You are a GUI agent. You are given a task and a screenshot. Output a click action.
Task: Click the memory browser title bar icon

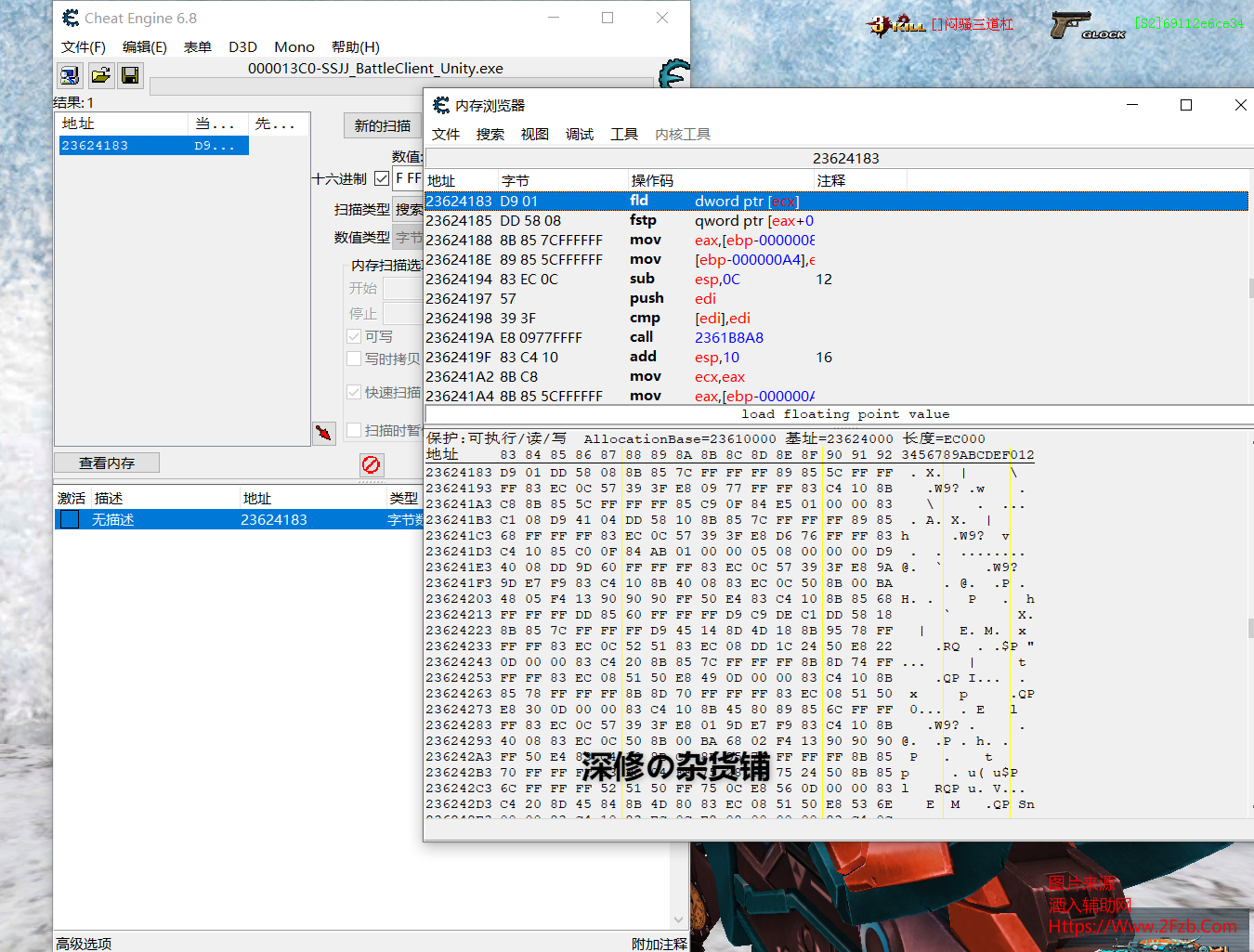coord(441,105)
